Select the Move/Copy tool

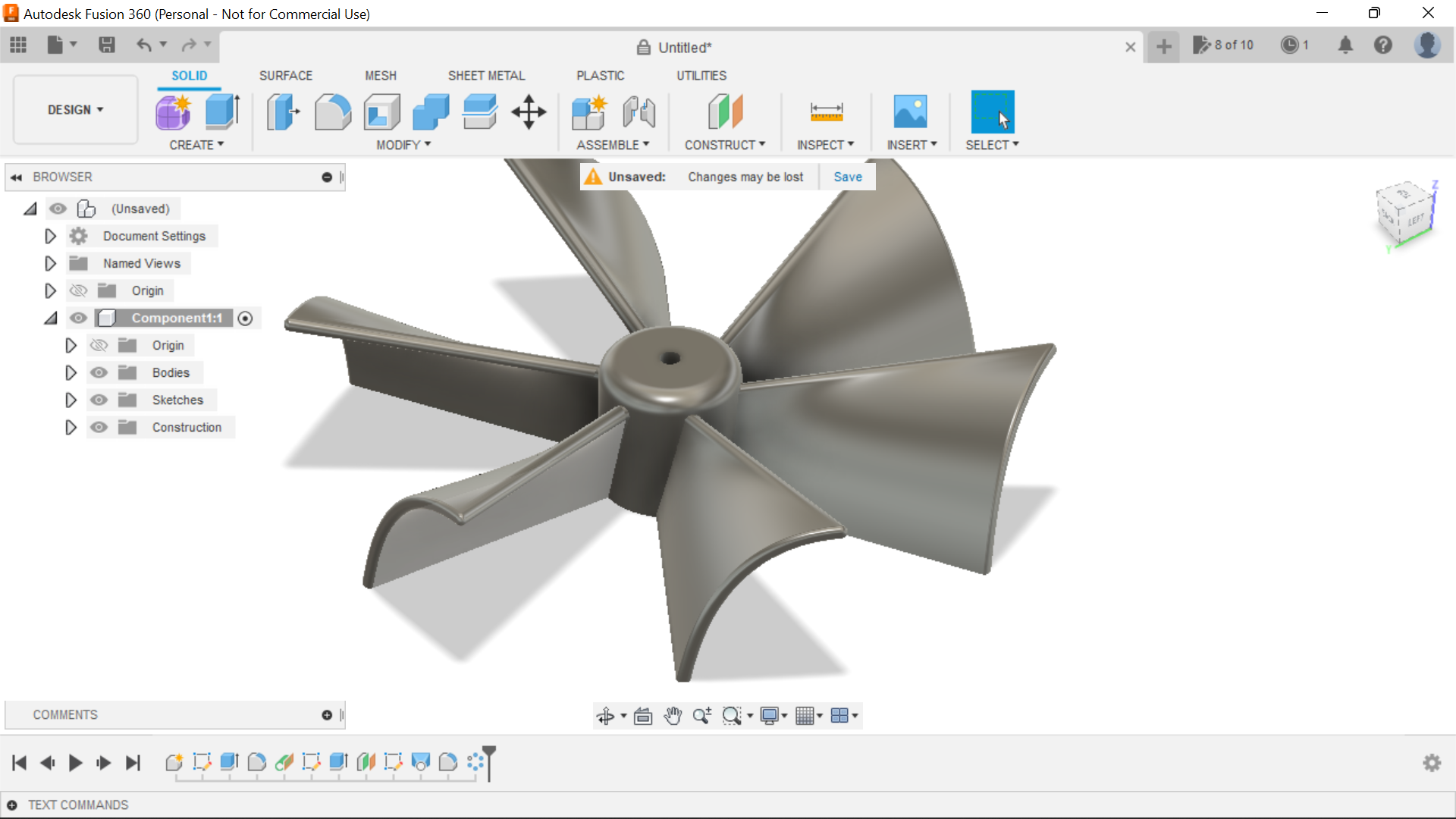tap(529, 112)
